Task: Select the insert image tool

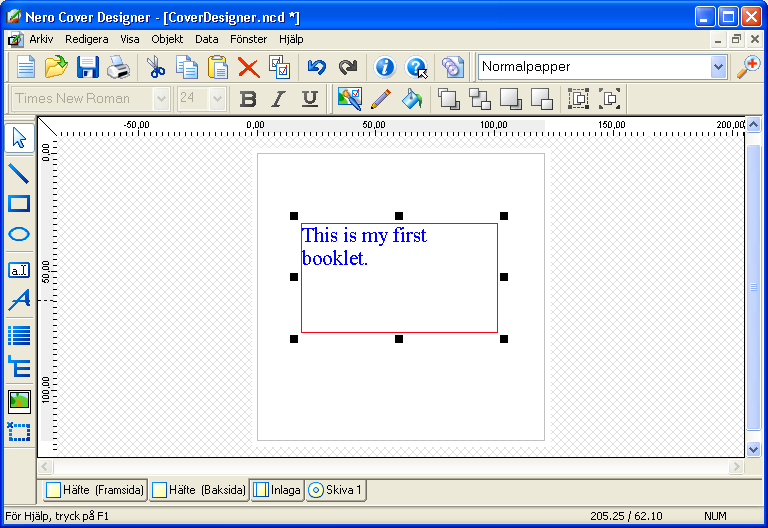Action: [x=19, y=402]
